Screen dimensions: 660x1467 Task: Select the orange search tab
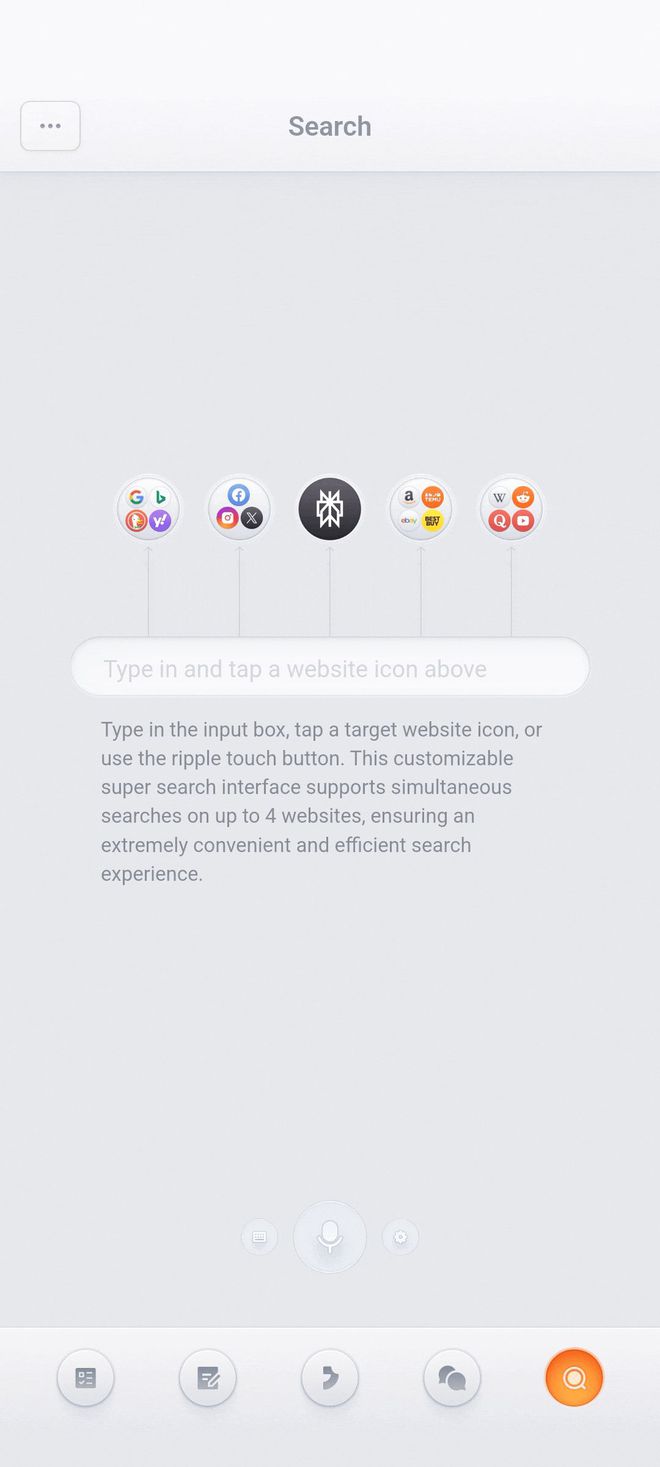574,1378
